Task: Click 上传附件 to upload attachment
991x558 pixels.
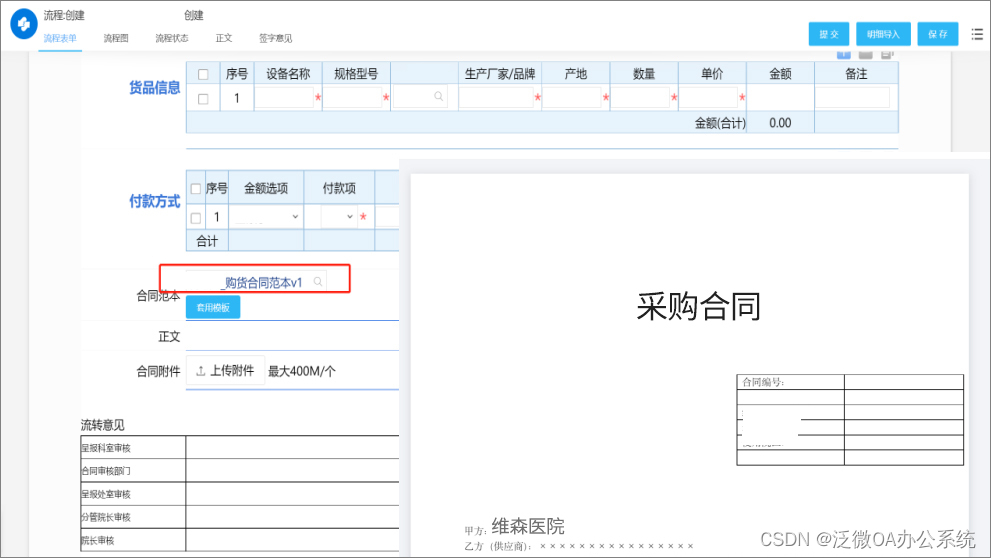Action: click(x=225, y=371)
